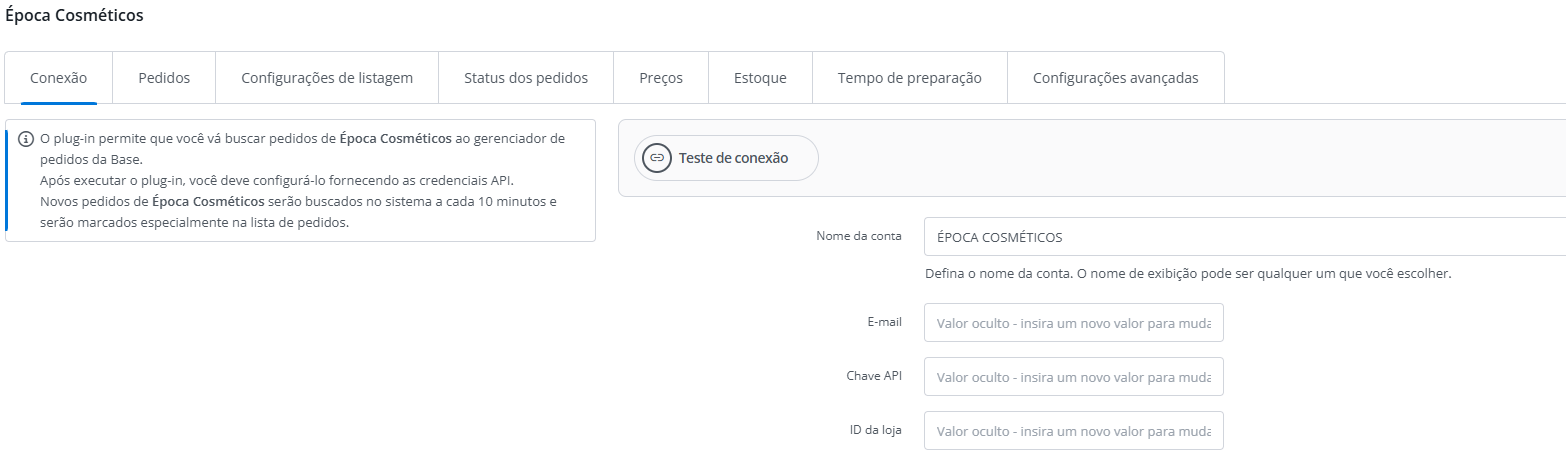Go to Configurações de listagem tab
The image size is (1566, 458).
[327, 78]
